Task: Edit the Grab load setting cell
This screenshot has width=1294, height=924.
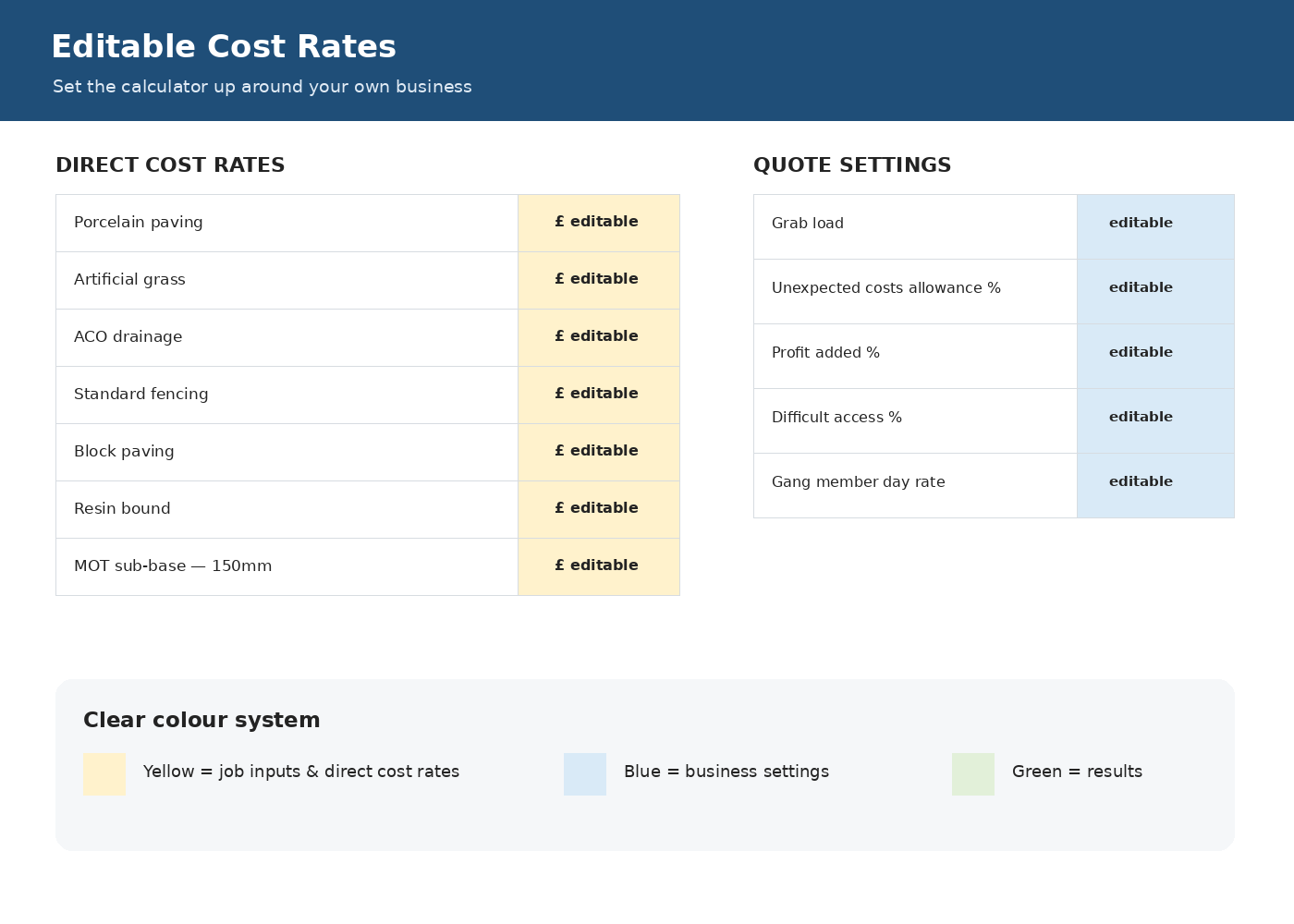Action: pyautogui.click(x=1155, y=226)
